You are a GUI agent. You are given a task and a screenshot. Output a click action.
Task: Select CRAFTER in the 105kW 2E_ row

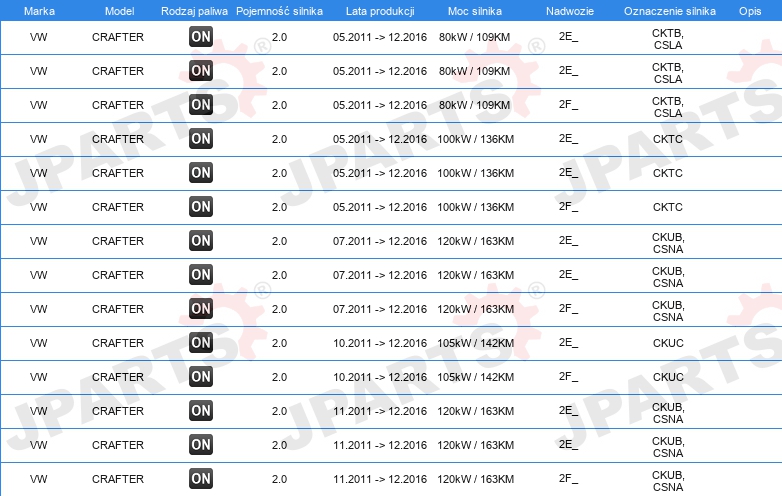point(118,343)
